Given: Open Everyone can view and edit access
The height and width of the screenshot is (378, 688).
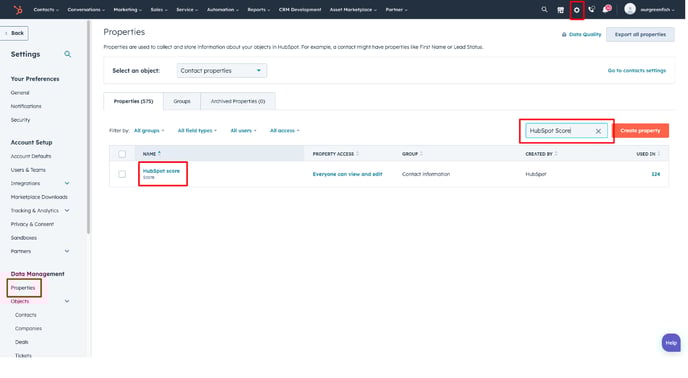Looking at the screenshot, I should pos(347,174).
